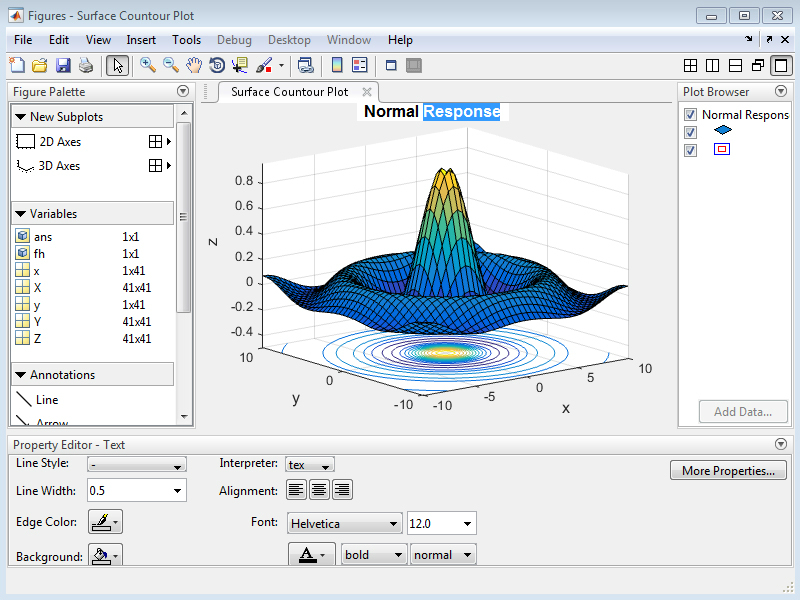This screenshot has width=800, height=600.
Task: Uncheck the Normal Response checkbox
Action: 690,114
